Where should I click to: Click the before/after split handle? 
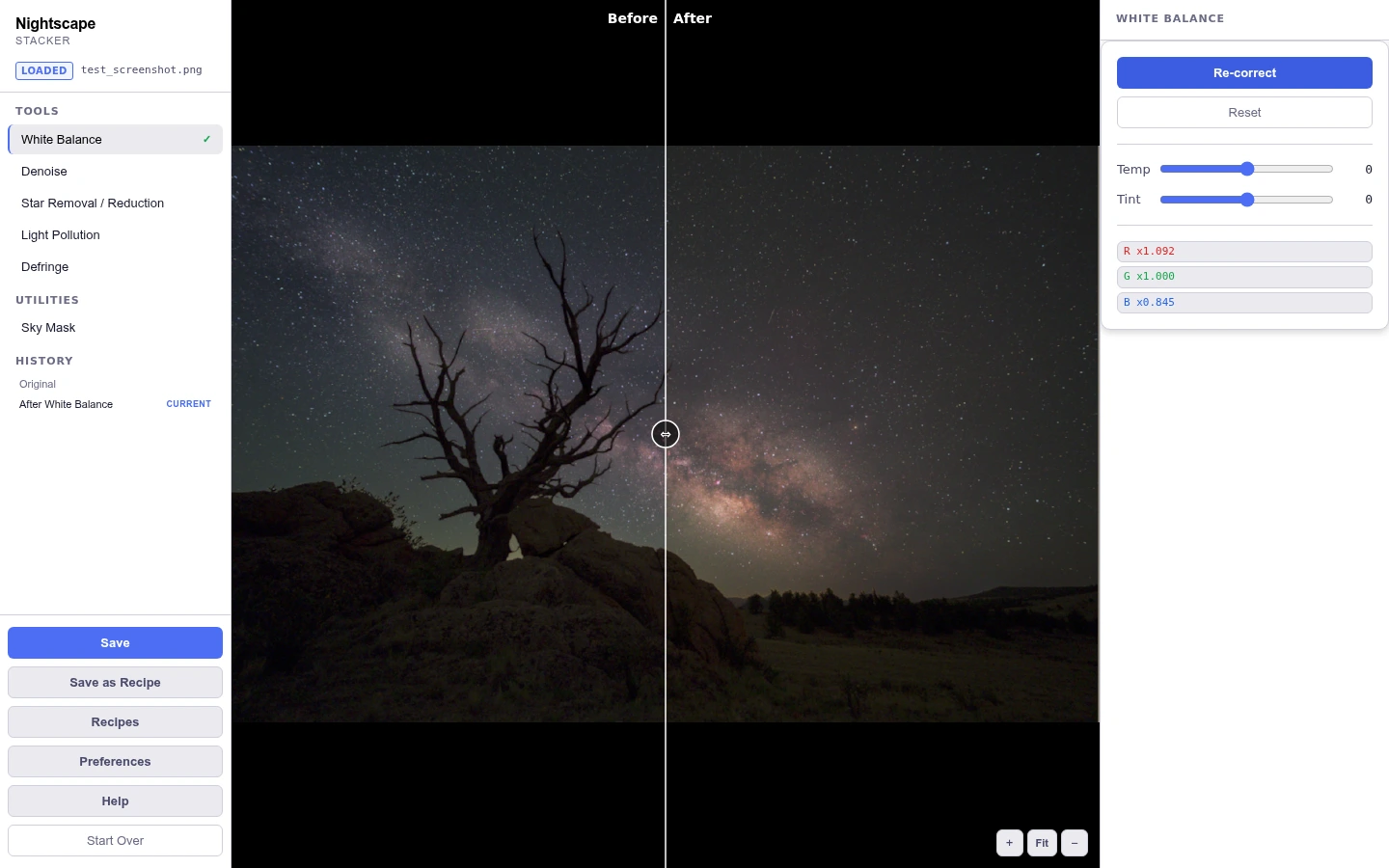666,434
